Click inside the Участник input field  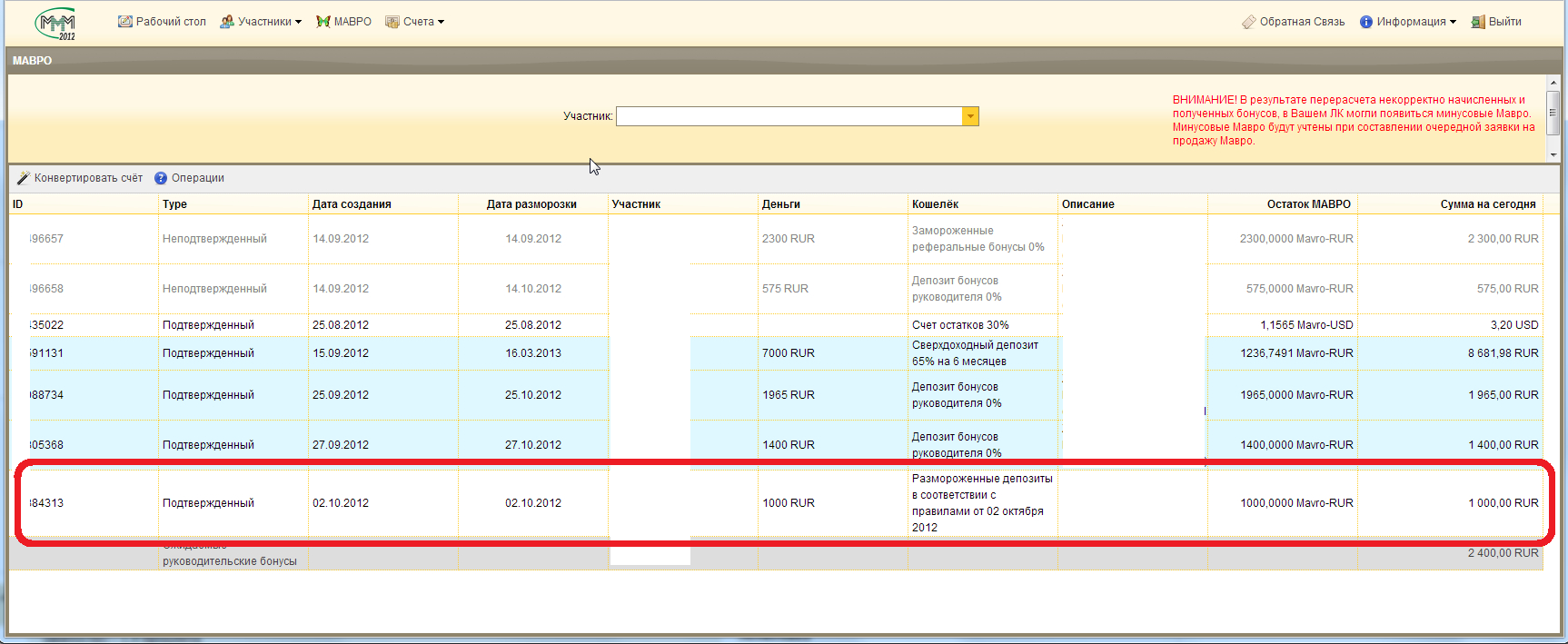[789, 116]
